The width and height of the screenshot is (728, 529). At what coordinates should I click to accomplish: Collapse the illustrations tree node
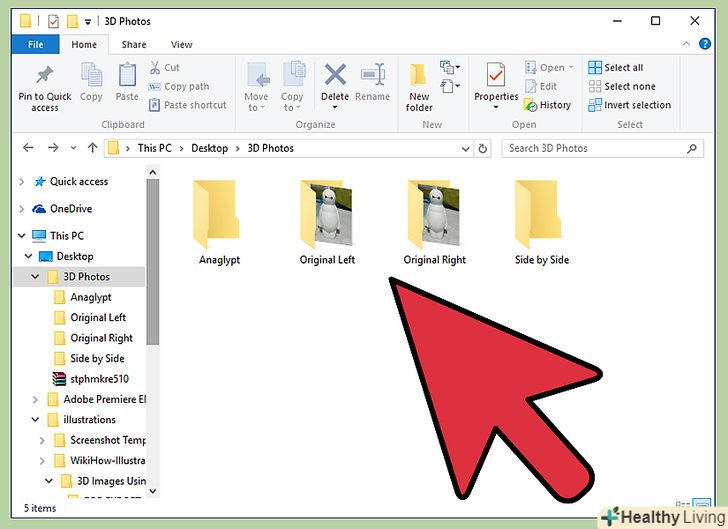(35, 420)
